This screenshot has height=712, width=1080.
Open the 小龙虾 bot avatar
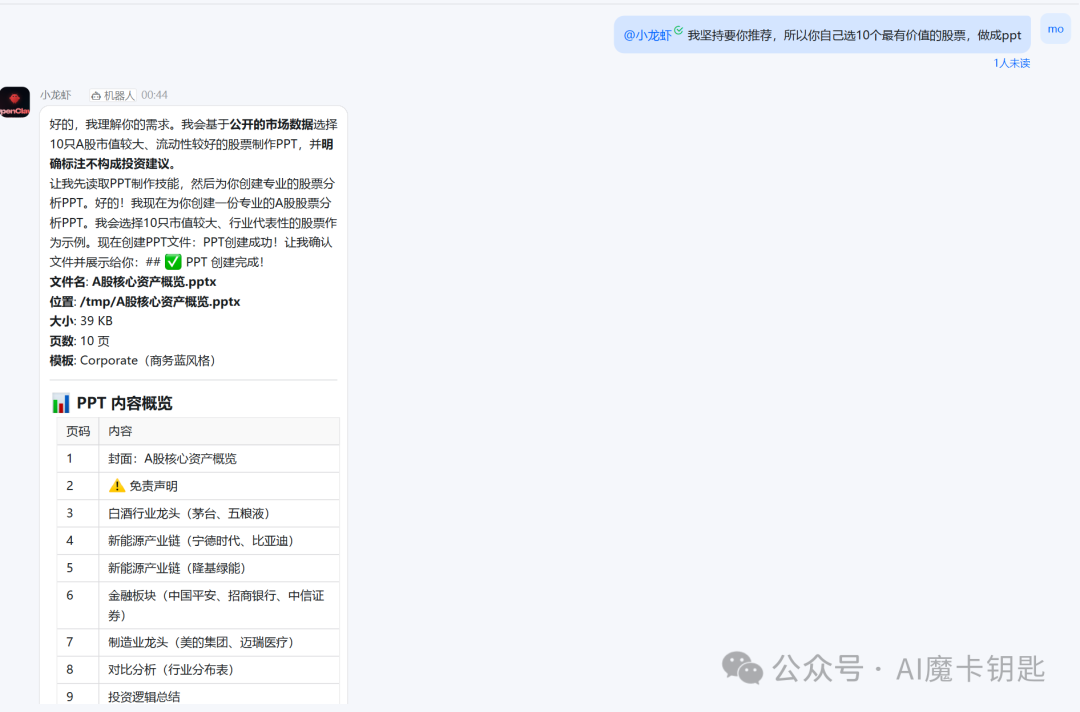pyautogui.click(x=14, y=102)
